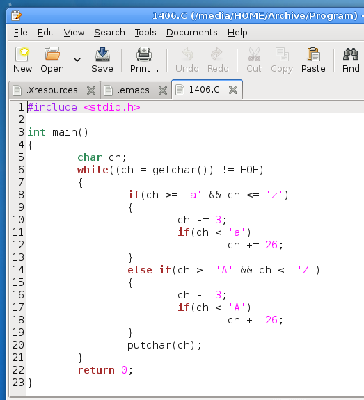Viewport: 364px width, 400px height.
Task: Click the .Xresources tab document icon
Action: point(17,90)
